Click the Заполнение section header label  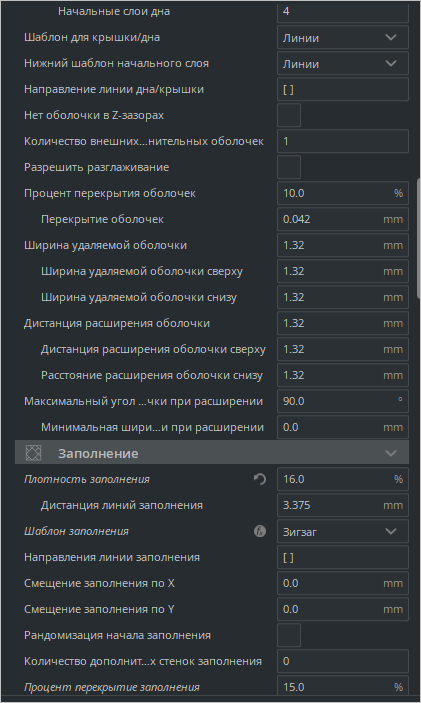pyautogui.click(x=98, y=453)
